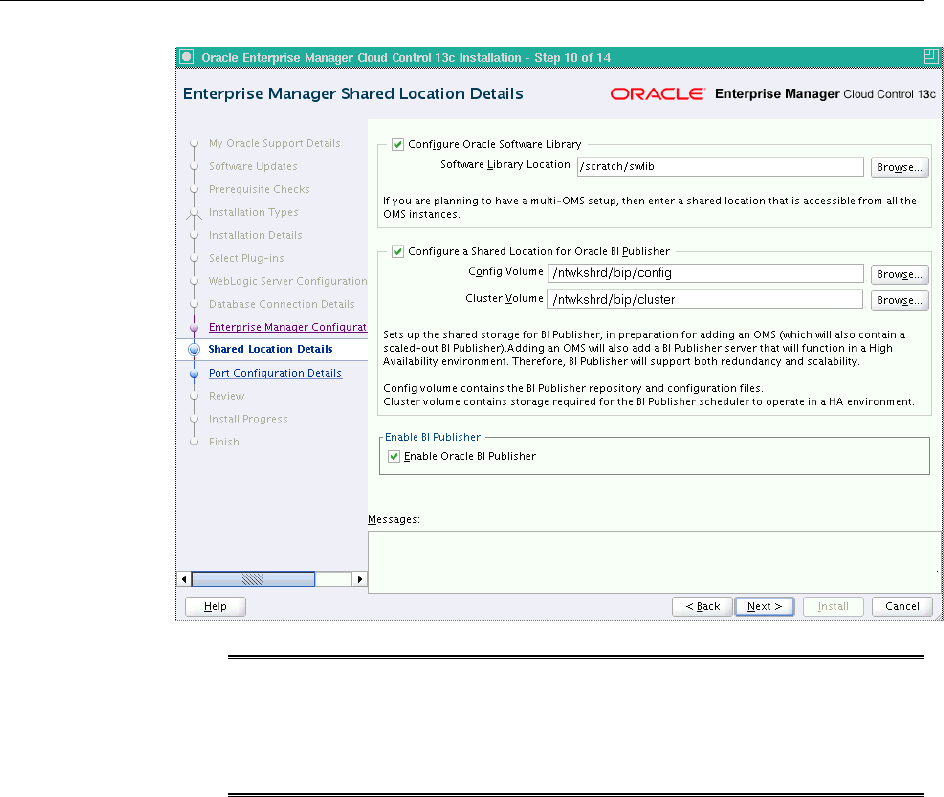The image size is (944, 797).
Task: Click Next to continue installation
Action: pos(764,606)
